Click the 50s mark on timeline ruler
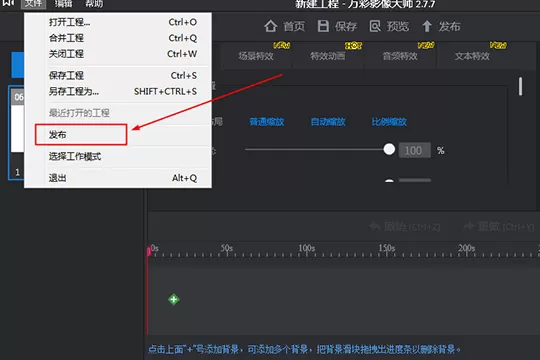The image size is (540, 360). tap(227, 248)
